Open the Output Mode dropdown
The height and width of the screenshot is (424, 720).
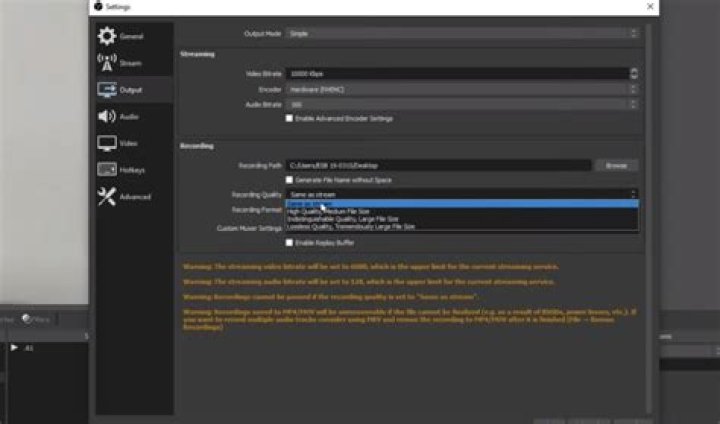pyautogui.click(x=462, y=34)
